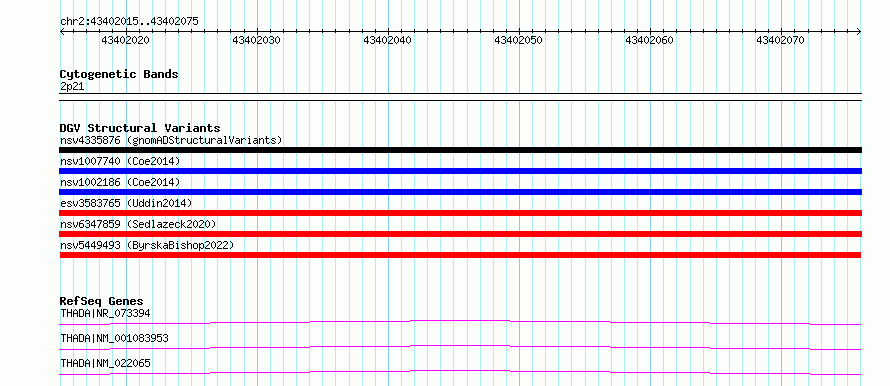Select the blue nsv1002186 variant bar
890x386 pixels.
tap(460, 192)
